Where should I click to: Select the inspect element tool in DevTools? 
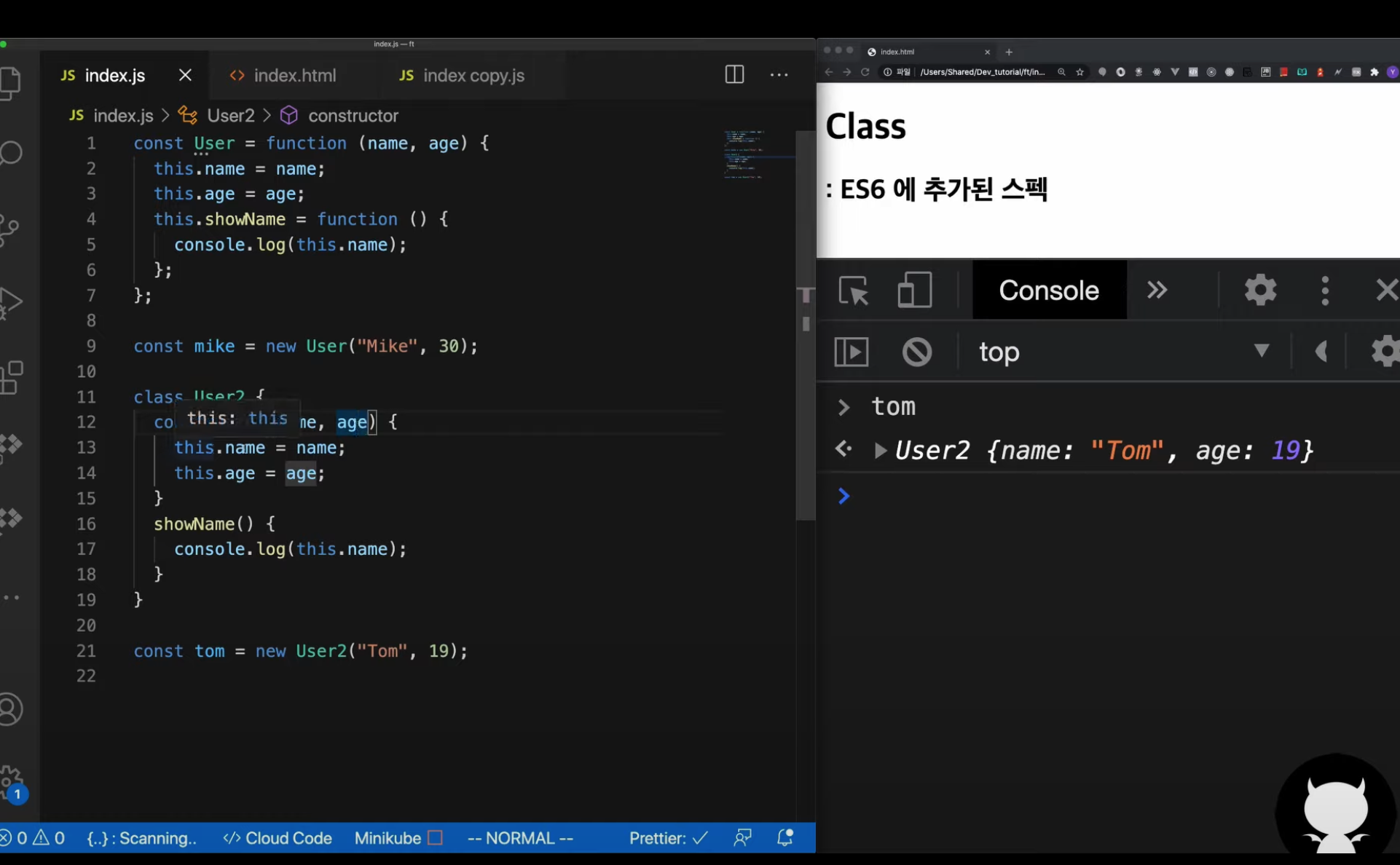click(x=853, y=291)
